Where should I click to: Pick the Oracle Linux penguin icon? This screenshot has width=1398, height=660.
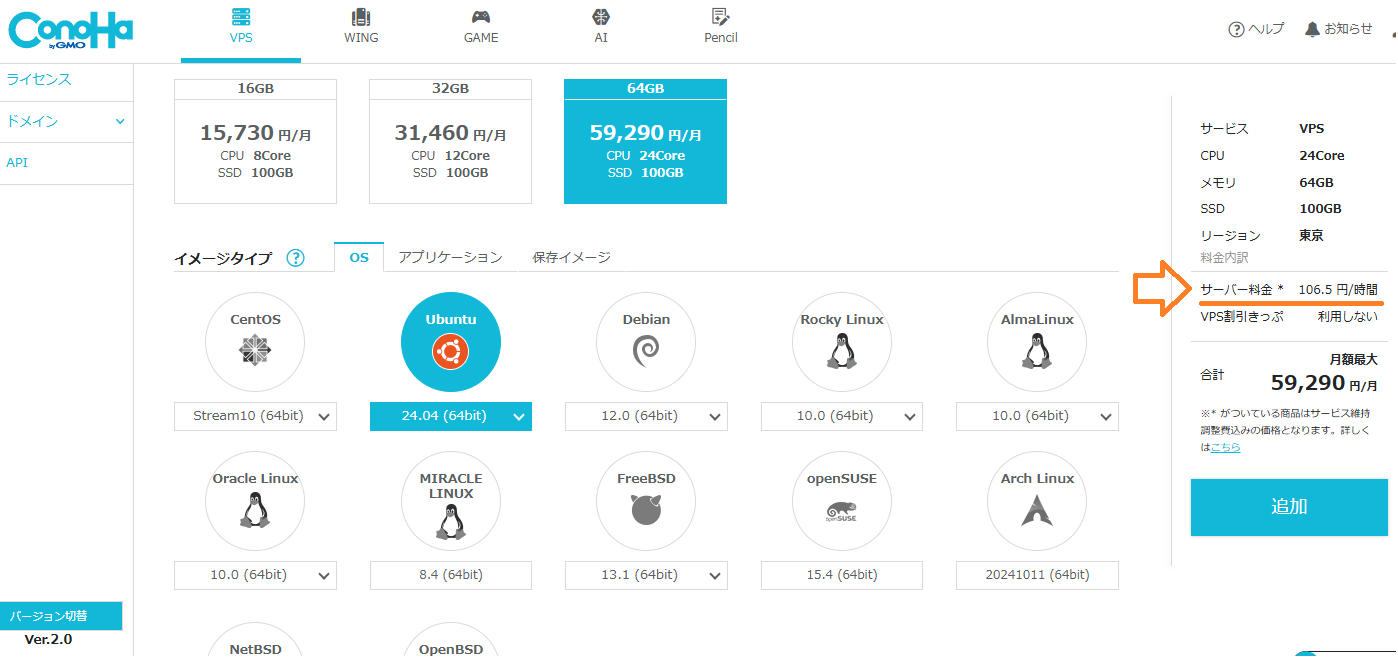(255, 510)
